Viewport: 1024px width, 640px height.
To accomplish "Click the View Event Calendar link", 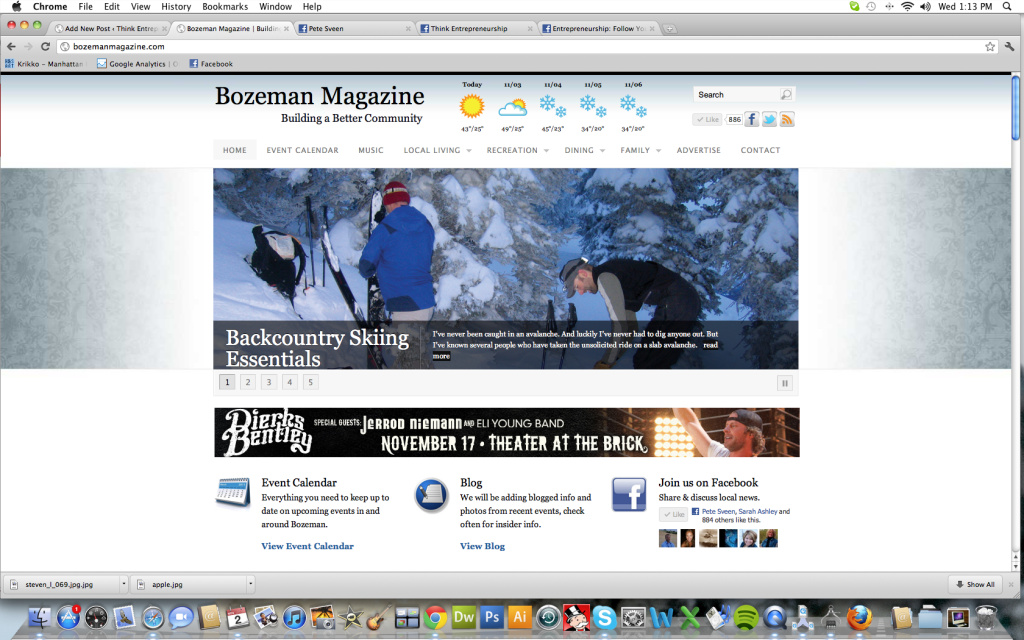I will pos(308,546).
